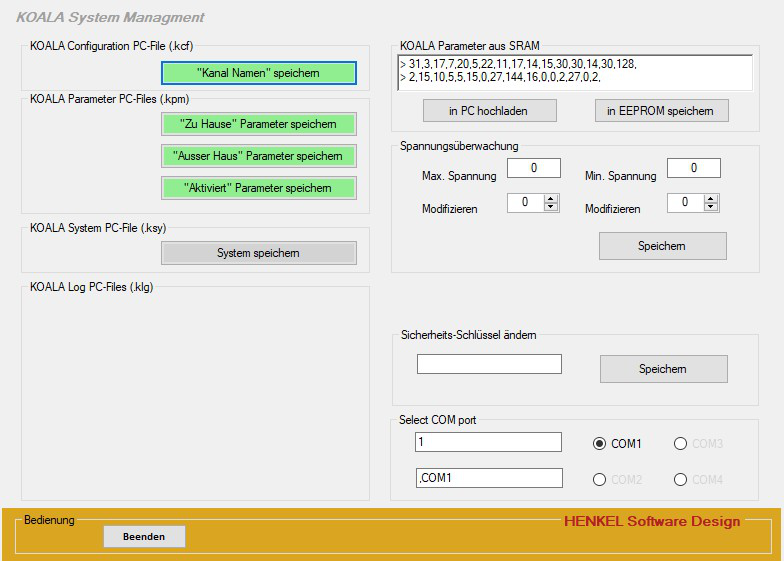Save the new Sicherheits-Schlüssel
The image size is (784, 561).
tap(663, 369)
